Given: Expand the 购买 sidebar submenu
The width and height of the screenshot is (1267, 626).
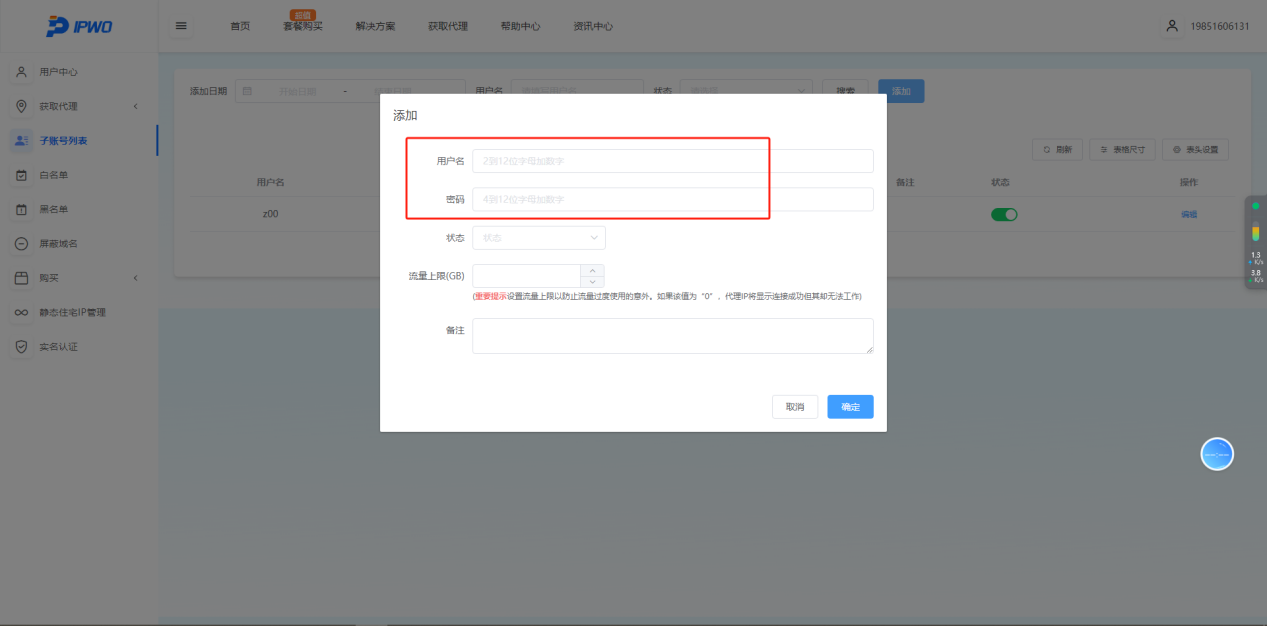Looking at the screenshot, I should point(136,278).
